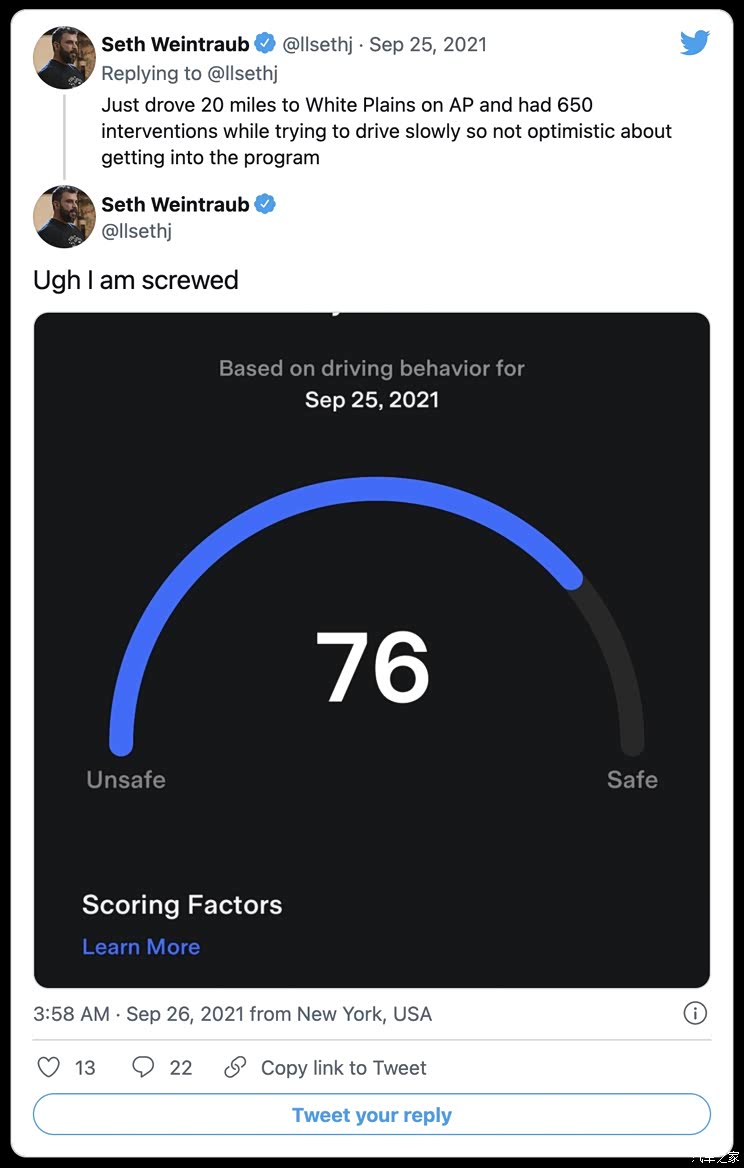Click the safety score number 76
The image size is (744, 1168).
tap(373, 667)
